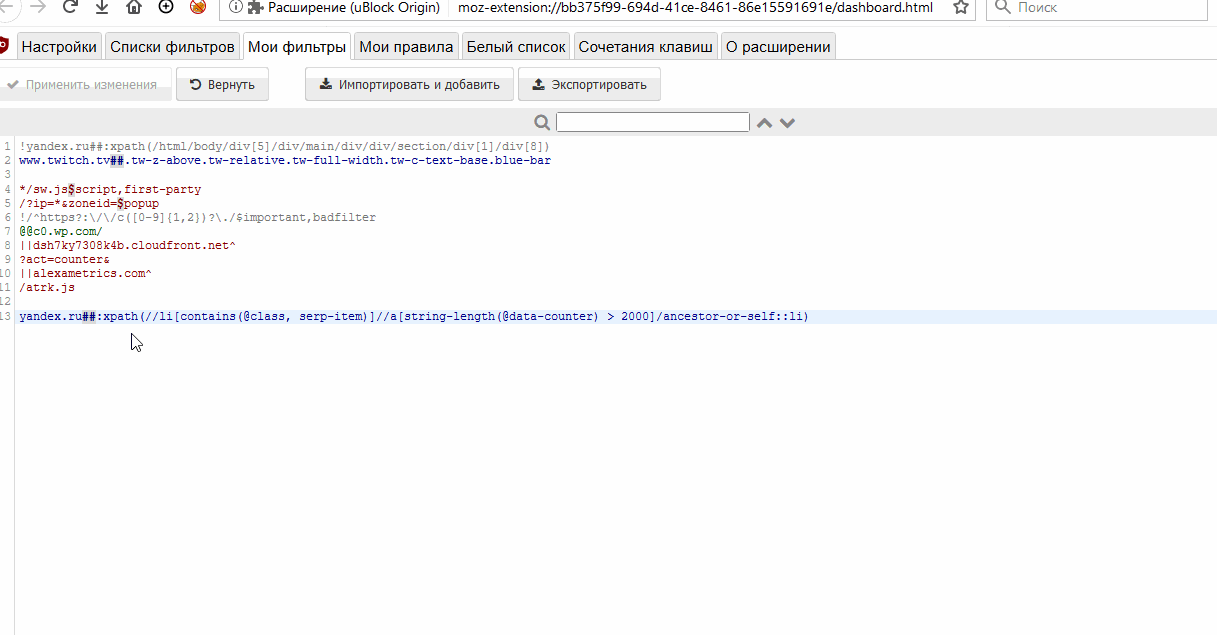Click the circled plus icon in the toolbar
Screen dimensions: 1217x635
(166, 7)
